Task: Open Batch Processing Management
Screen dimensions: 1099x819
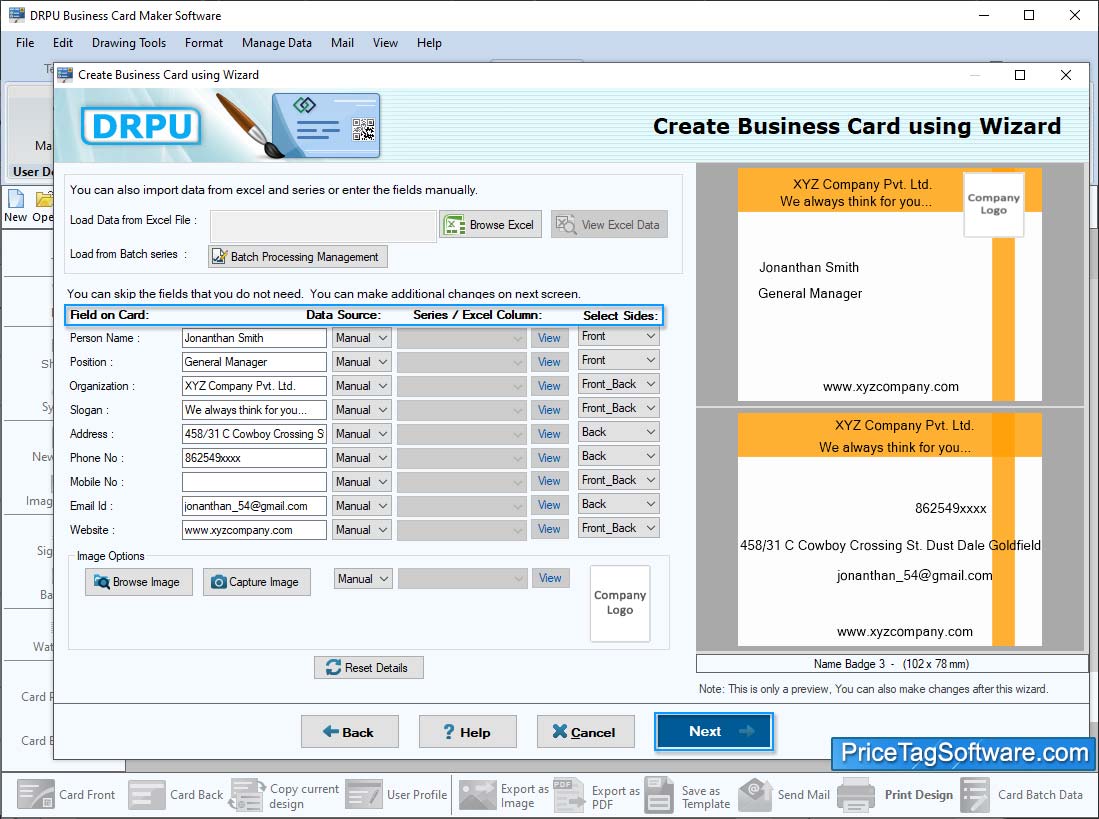Action: [x=297, y=256]
